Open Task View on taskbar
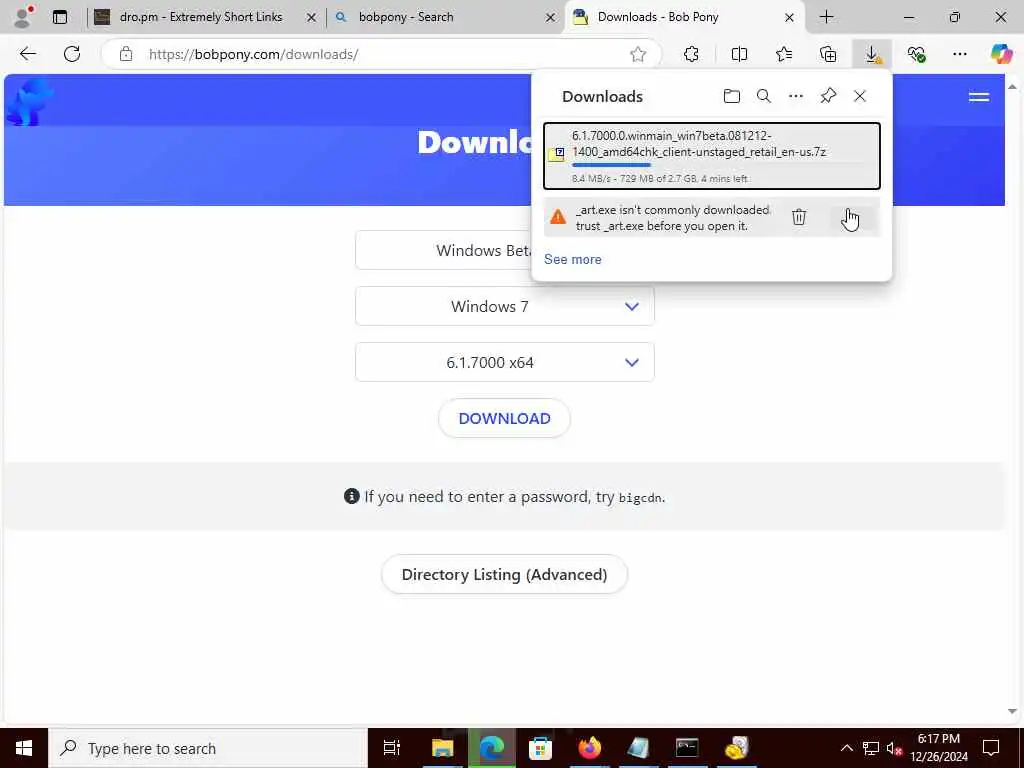Image resolution: width=1024 pixels, height=768 pixels. (x=392, y=748)
